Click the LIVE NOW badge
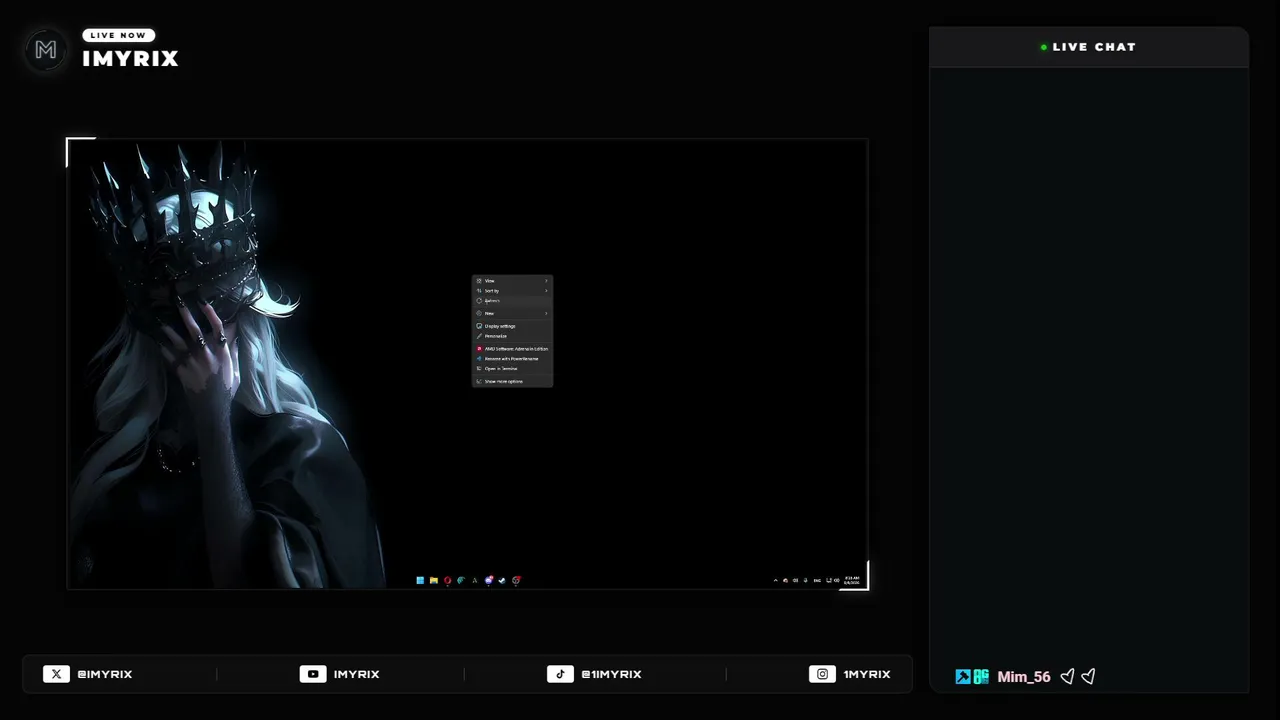Screen dimensions: 1280x720 [x=118, y=35]
